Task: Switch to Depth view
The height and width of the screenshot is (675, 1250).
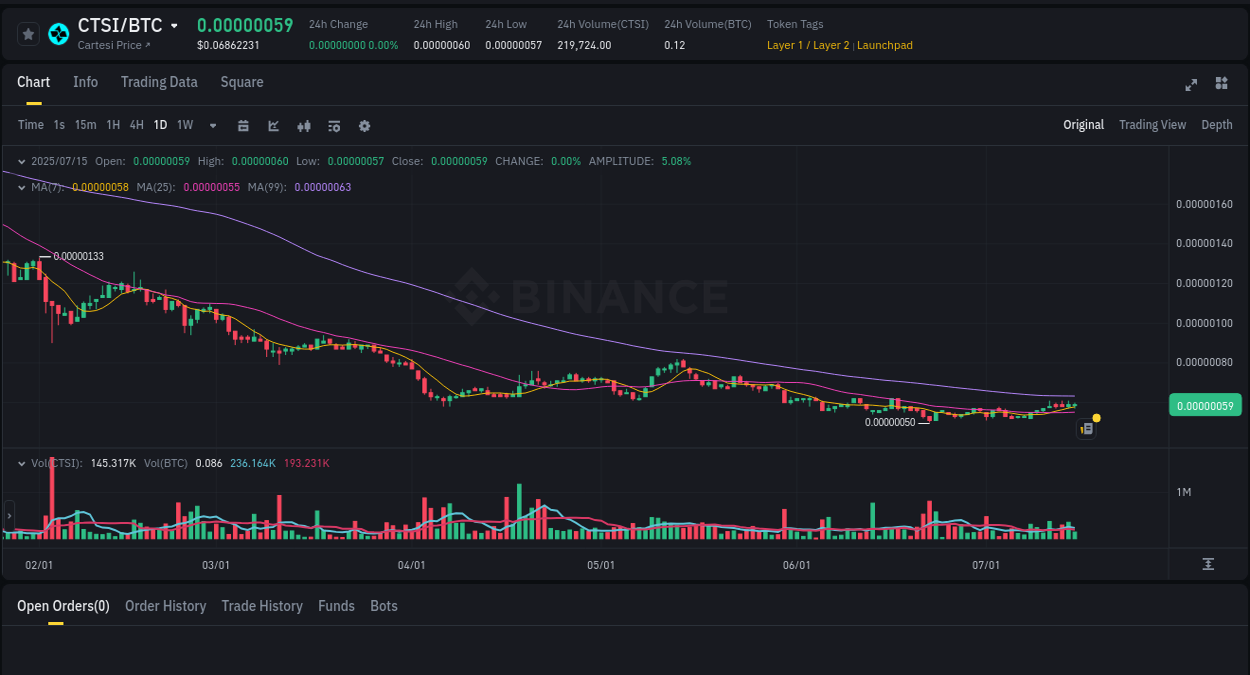Action: (1217, 125)
